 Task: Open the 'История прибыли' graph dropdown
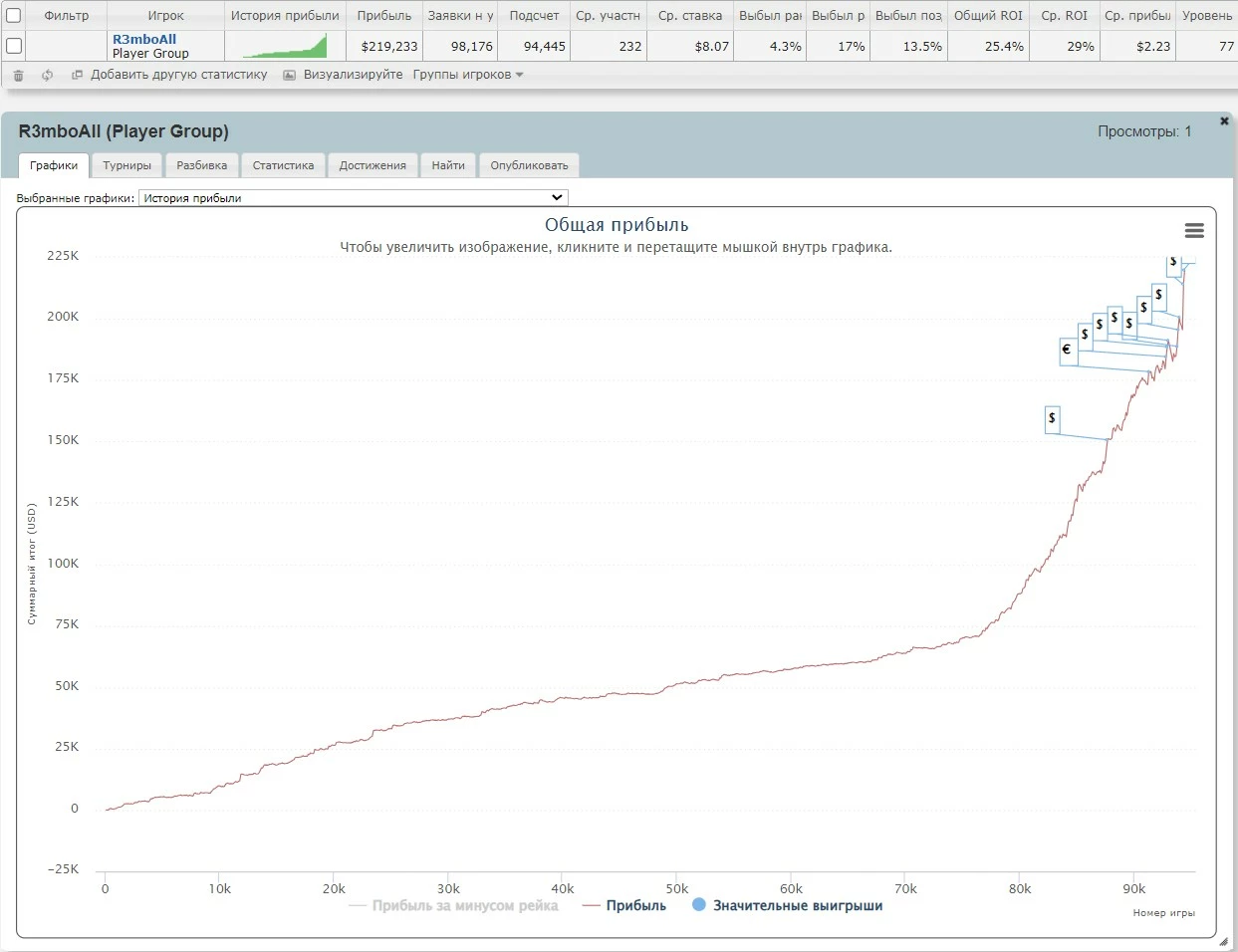[353, 198]
